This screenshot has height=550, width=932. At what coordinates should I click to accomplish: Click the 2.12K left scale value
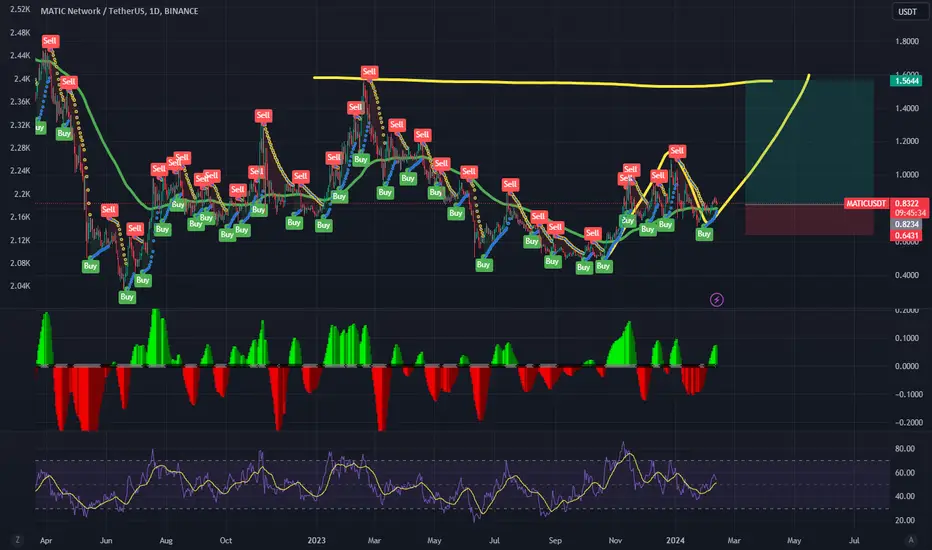20,240
